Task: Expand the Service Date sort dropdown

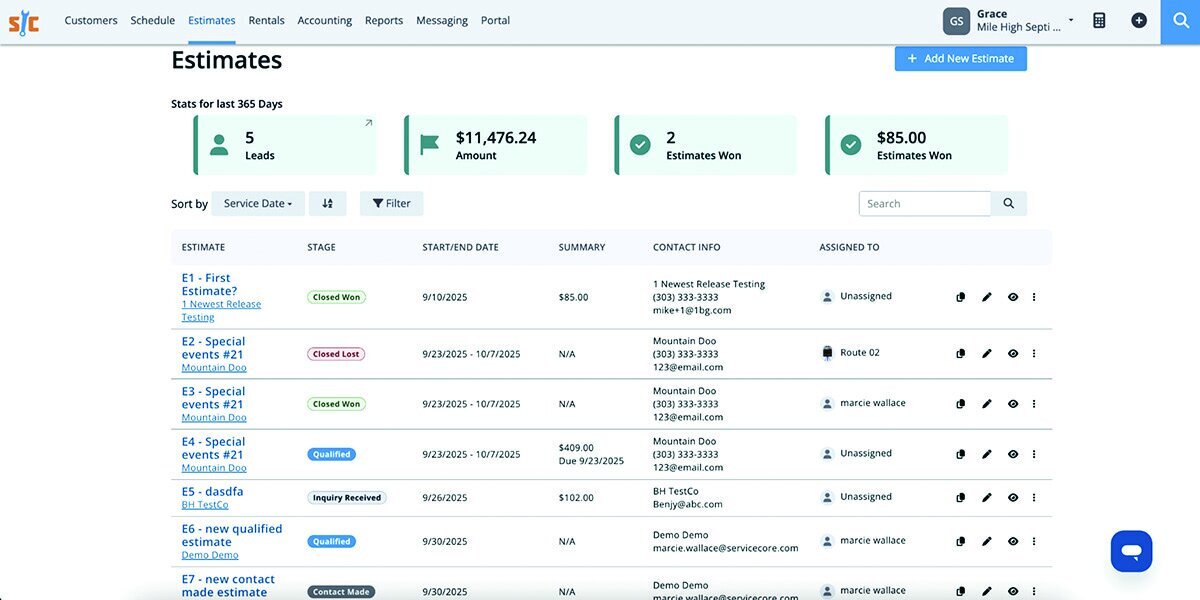Action: coord(258,203)
